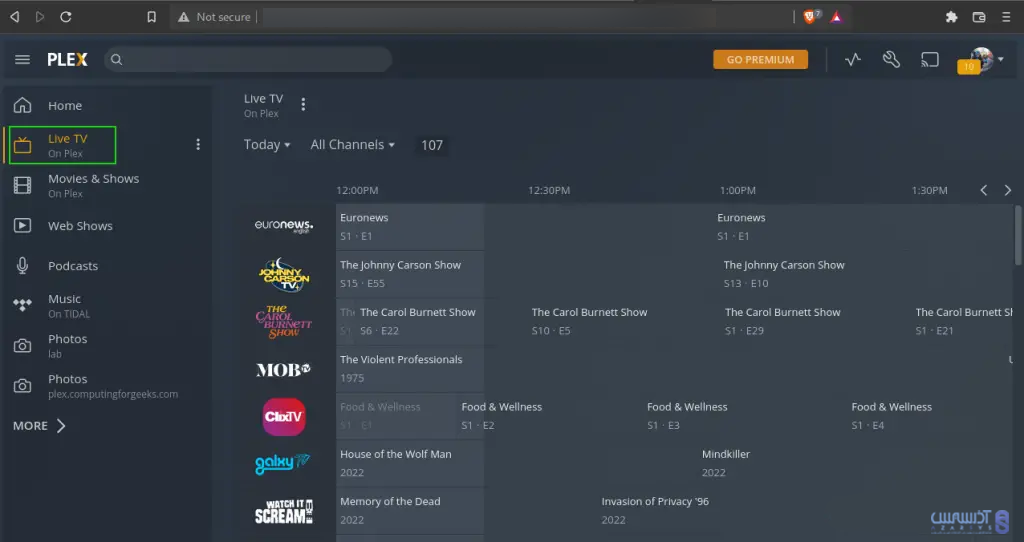Open Food & Wellness S1 E4
1024x542 pixels.
pos(930,416)
